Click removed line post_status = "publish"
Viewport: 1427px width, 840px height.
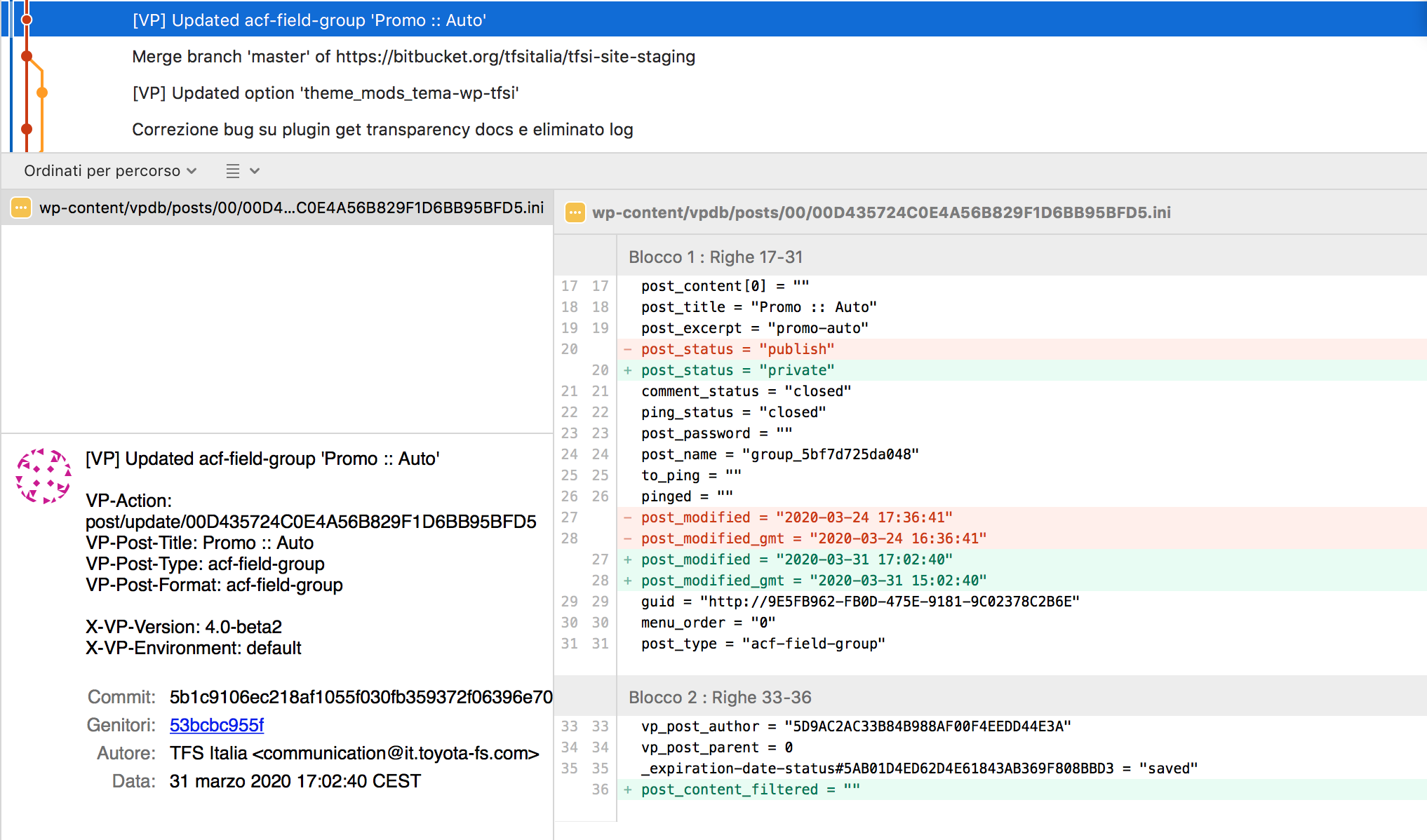tap(737, 349)
